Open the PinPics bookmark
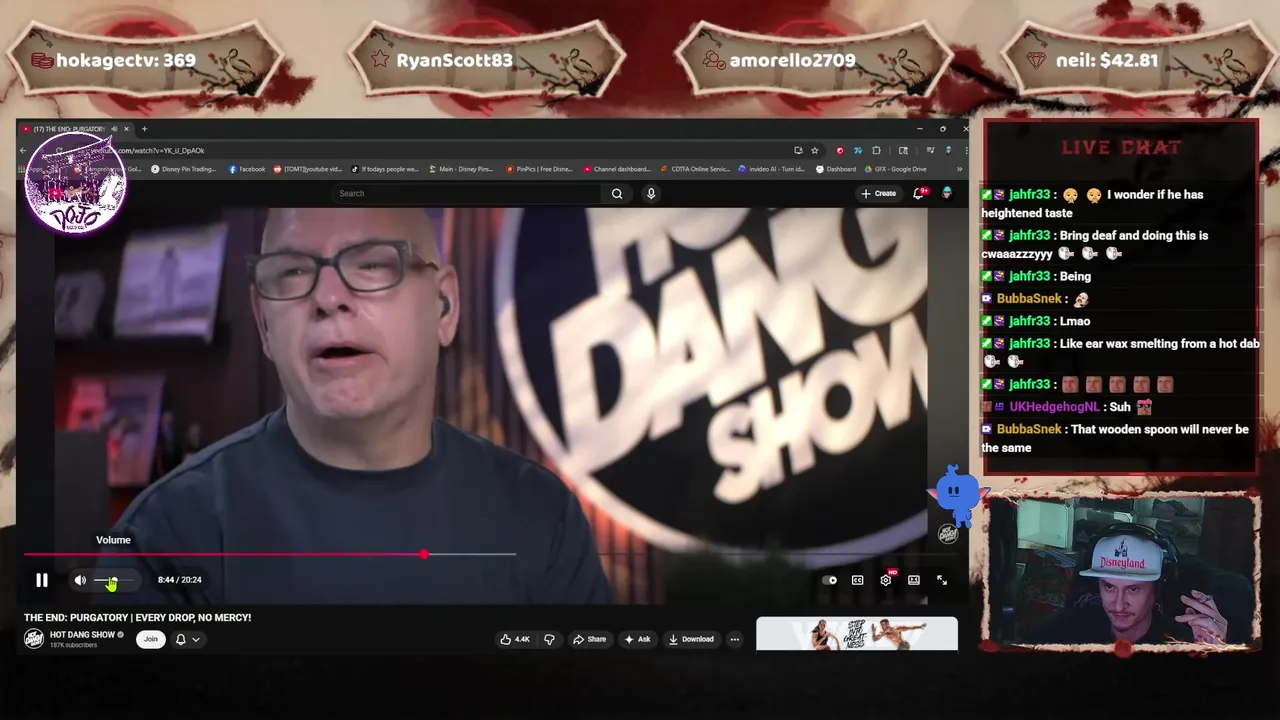Viewport: 1280px width, 720px height. pyautogui.click(x=539, y=169)
